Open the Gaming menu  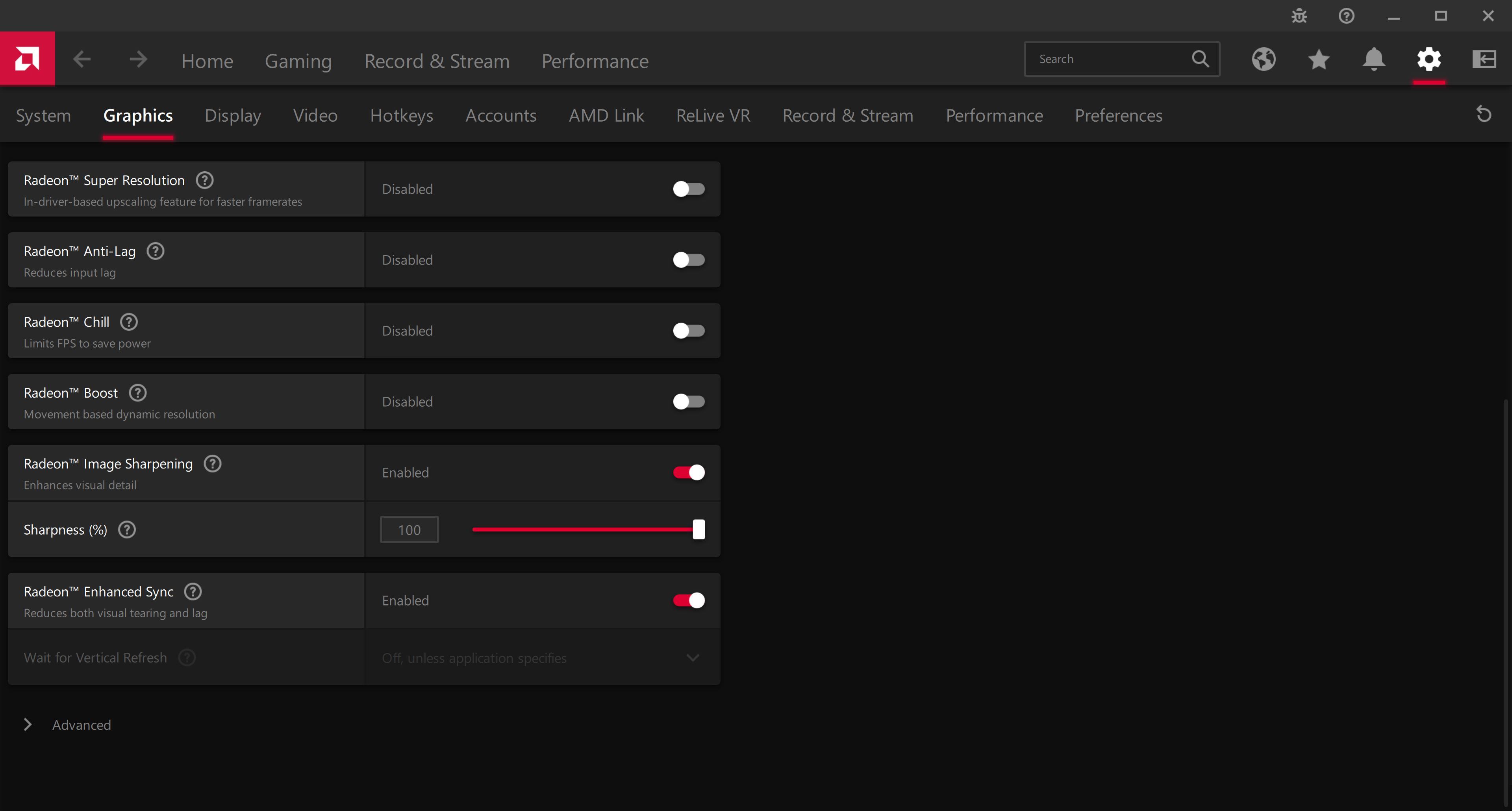click(x=298, y=61)
